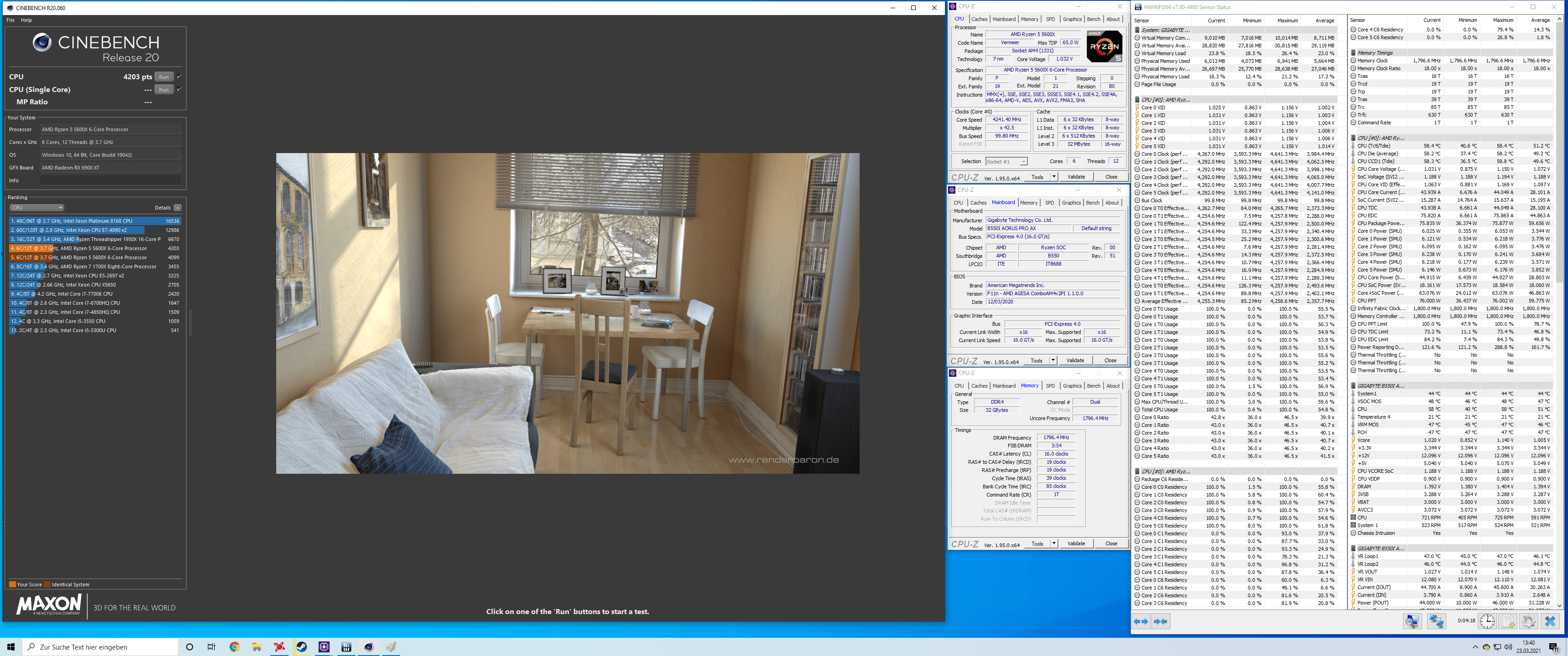The width and height of the screenshot is (1568, 656).
Task: Toggle checkbox next to CPU Run button
Action: (x=179, y=77)
